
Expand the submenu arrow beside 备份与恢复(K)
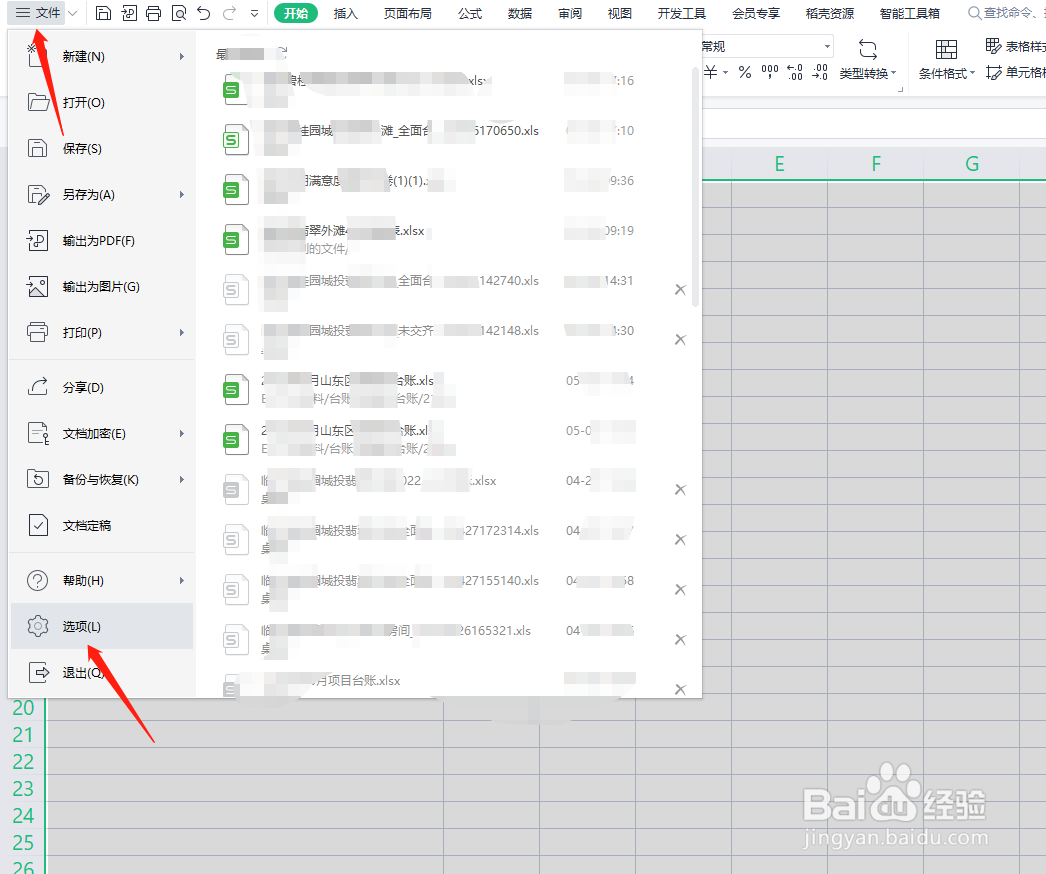coord(181,480)
